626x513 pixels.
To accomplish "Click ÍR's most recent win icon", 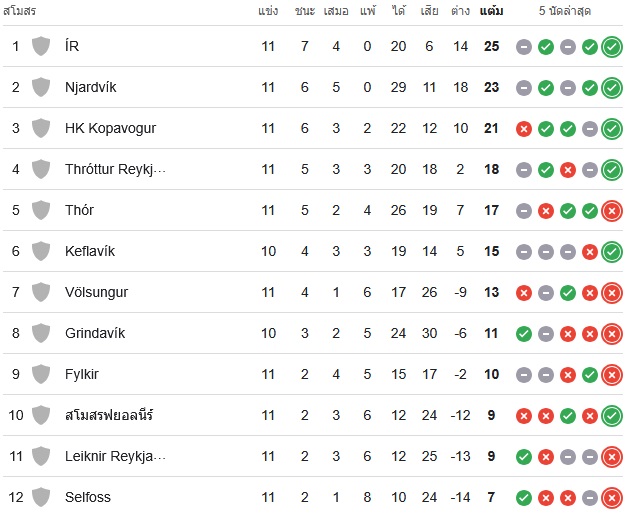I will (x=612, y=47).
